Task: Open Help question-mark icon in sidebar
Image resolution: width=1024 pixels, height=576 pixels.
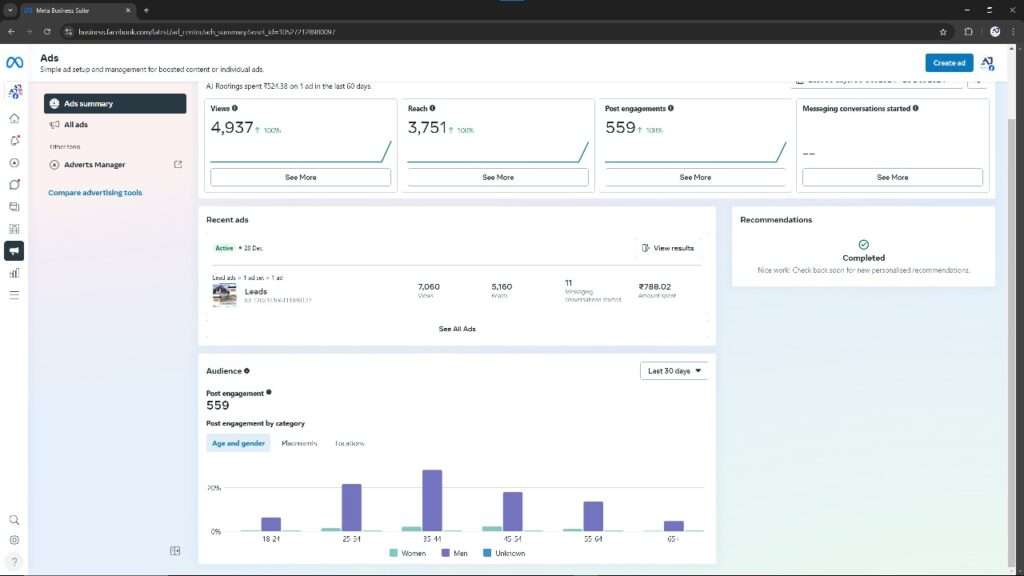Action: point(14,562)
